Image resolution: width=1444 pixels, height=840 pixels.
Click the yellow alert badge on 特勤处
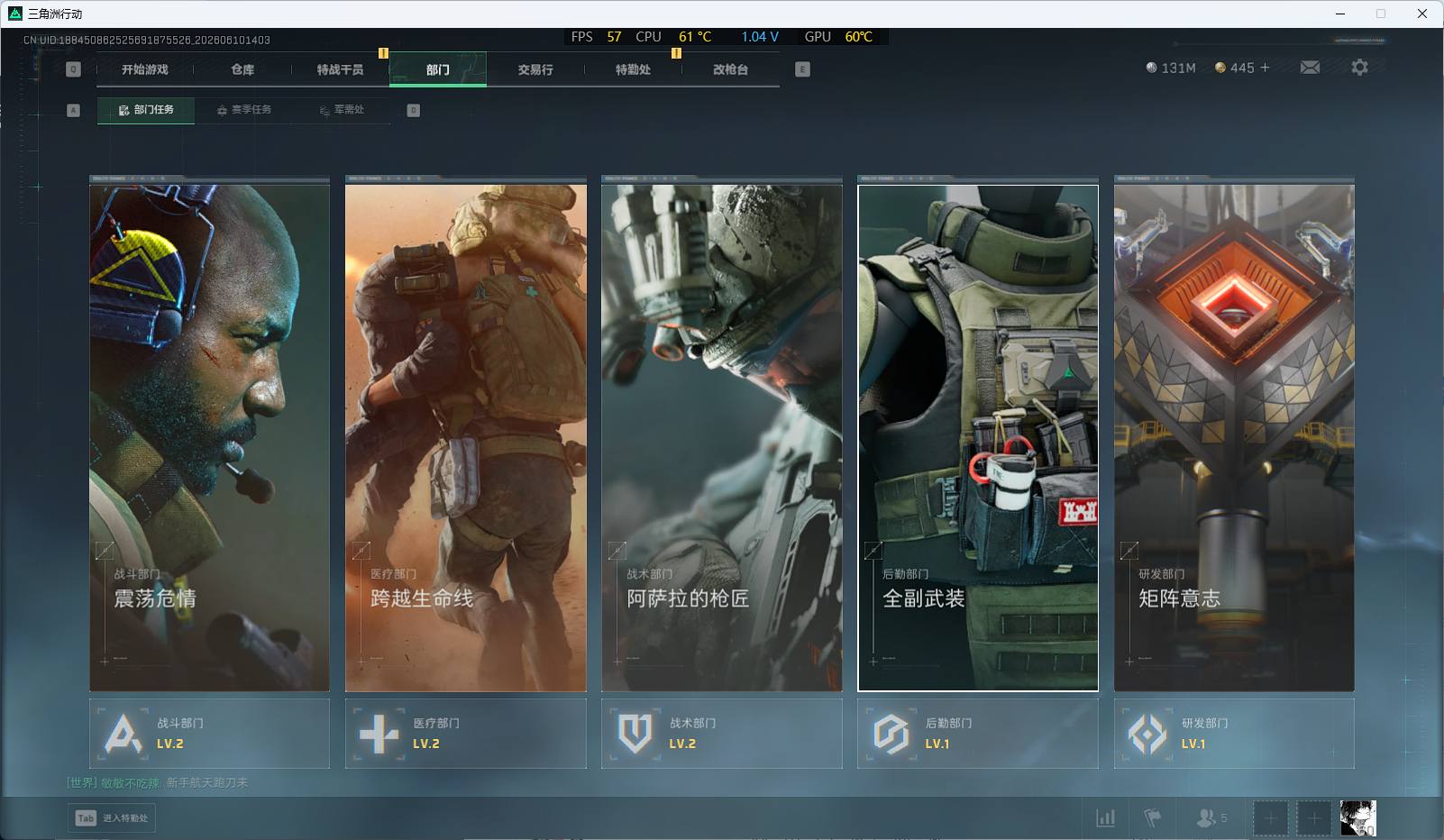pos(676,53)
